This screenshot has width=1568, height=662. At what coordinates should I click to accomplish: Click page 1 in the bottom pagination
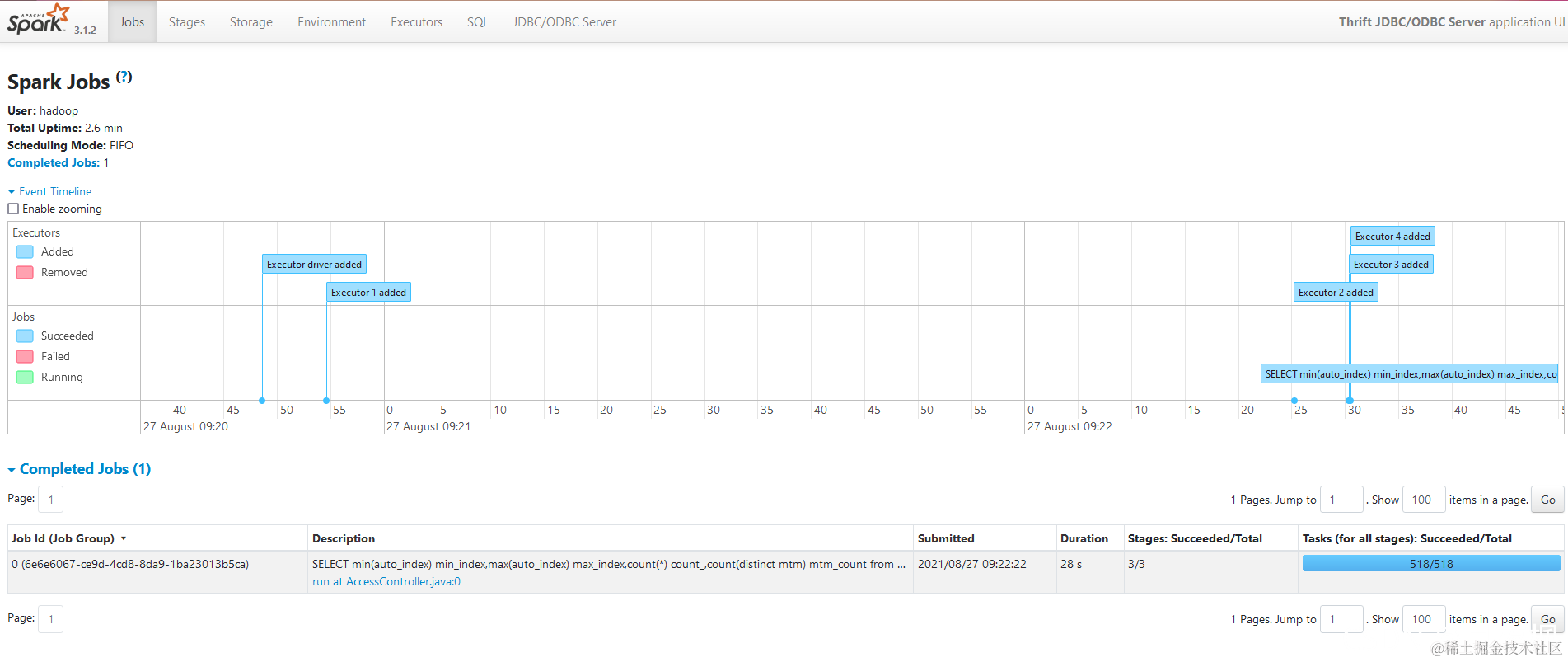pos(50,619)
